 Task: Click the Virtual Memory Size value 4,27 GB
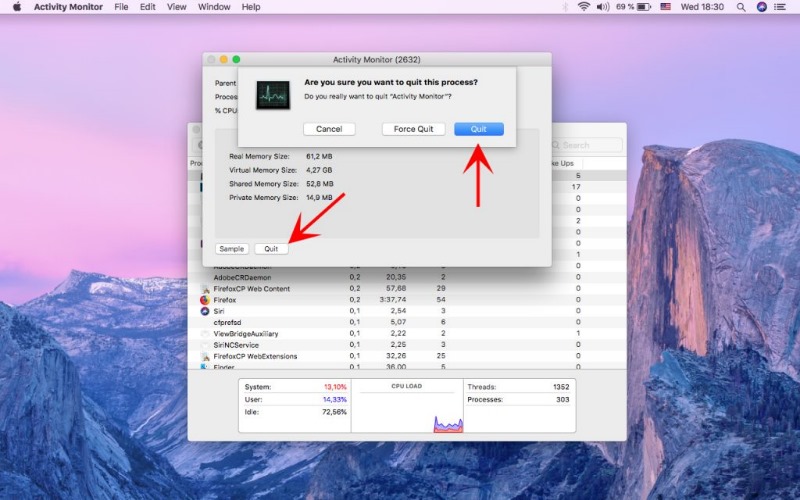click(319, 170)
